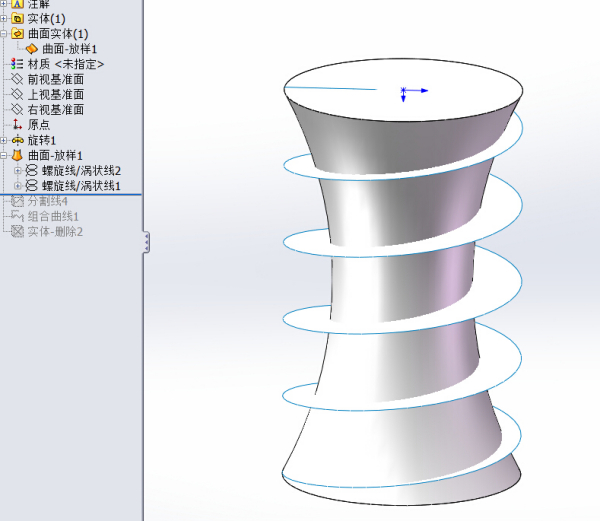This screenshot has width=600, height=521.
Task: Click the 曲面-放样1 loft feature icon
Action: 17,155
